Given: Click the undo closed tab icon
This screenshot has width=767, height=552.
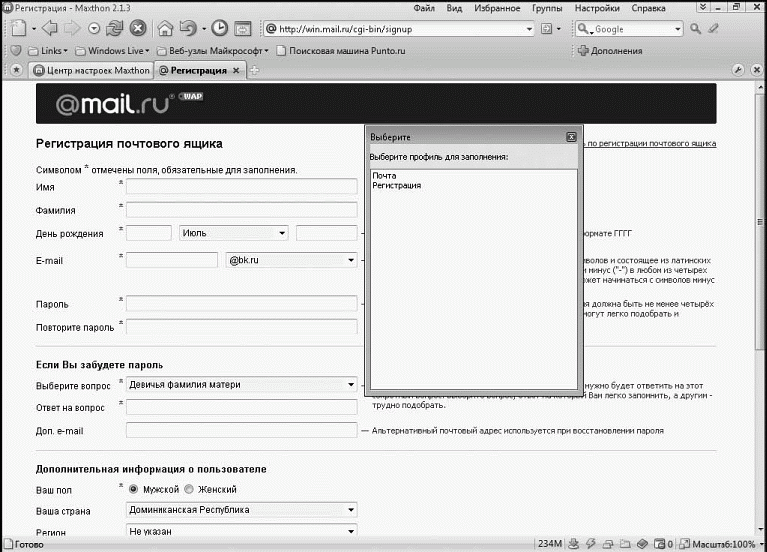Looking at the screenshot, I should tap(188, 29).
